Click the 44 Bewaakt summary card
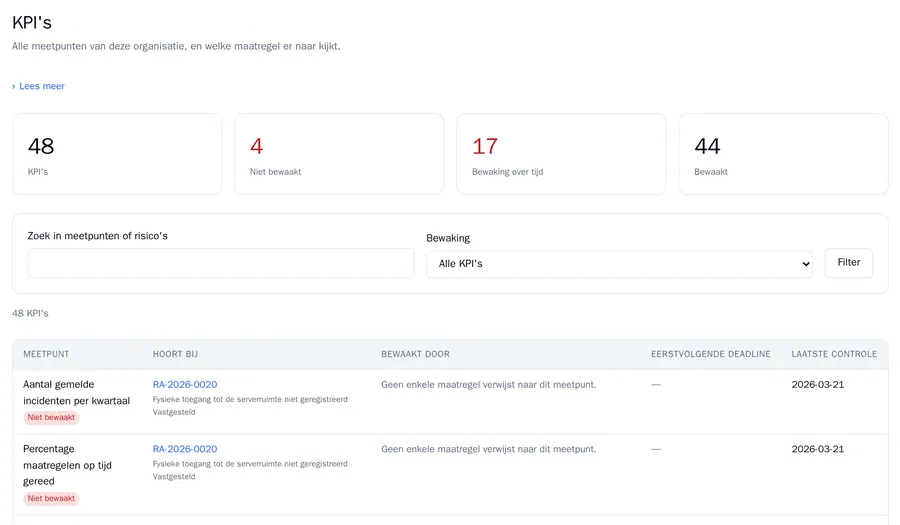Screen dimensions: 900x525 [x=783, y=154]
